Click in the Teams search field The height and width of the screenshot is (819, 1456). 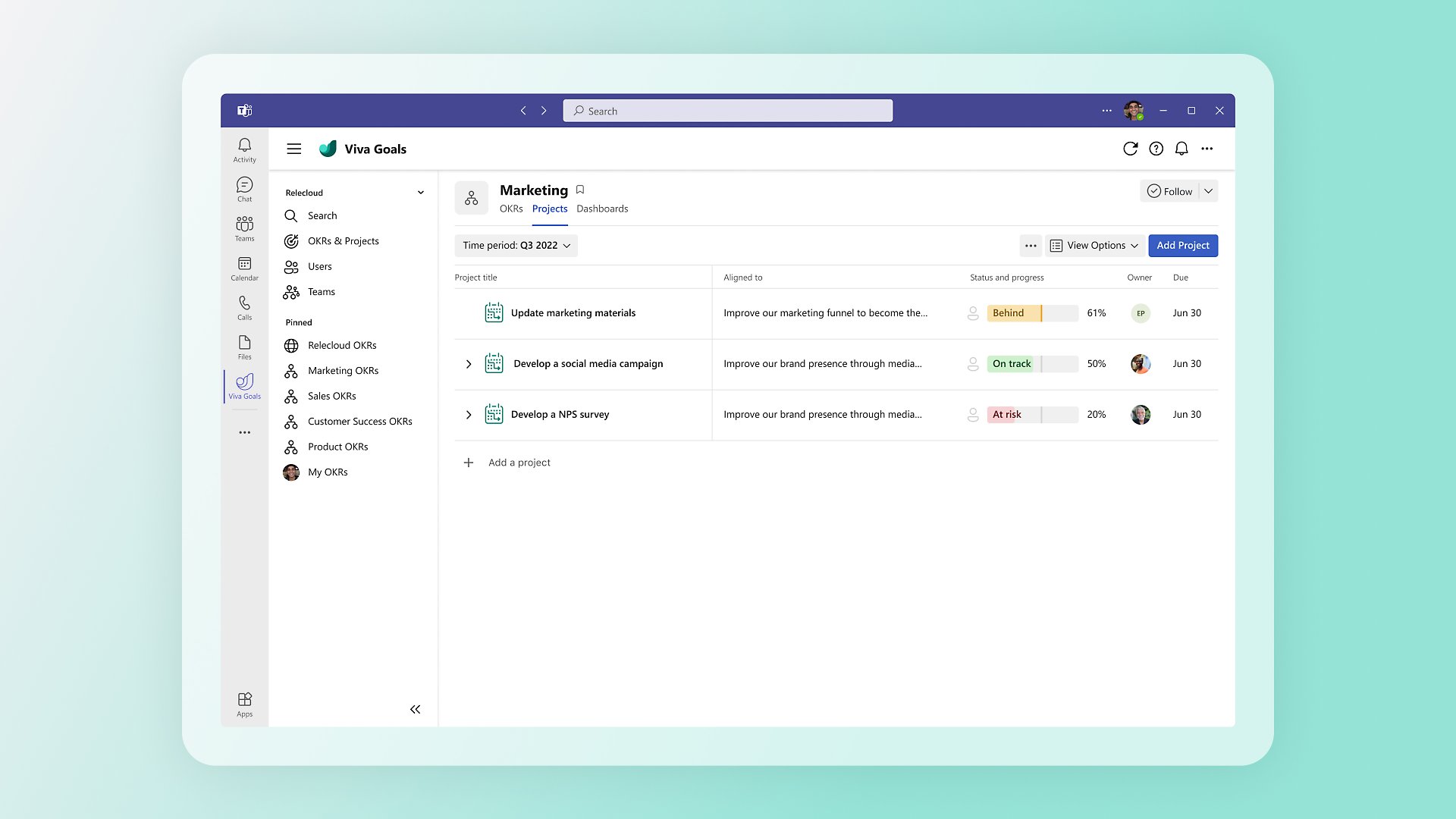pyautogui.click(x=728, y=111)
